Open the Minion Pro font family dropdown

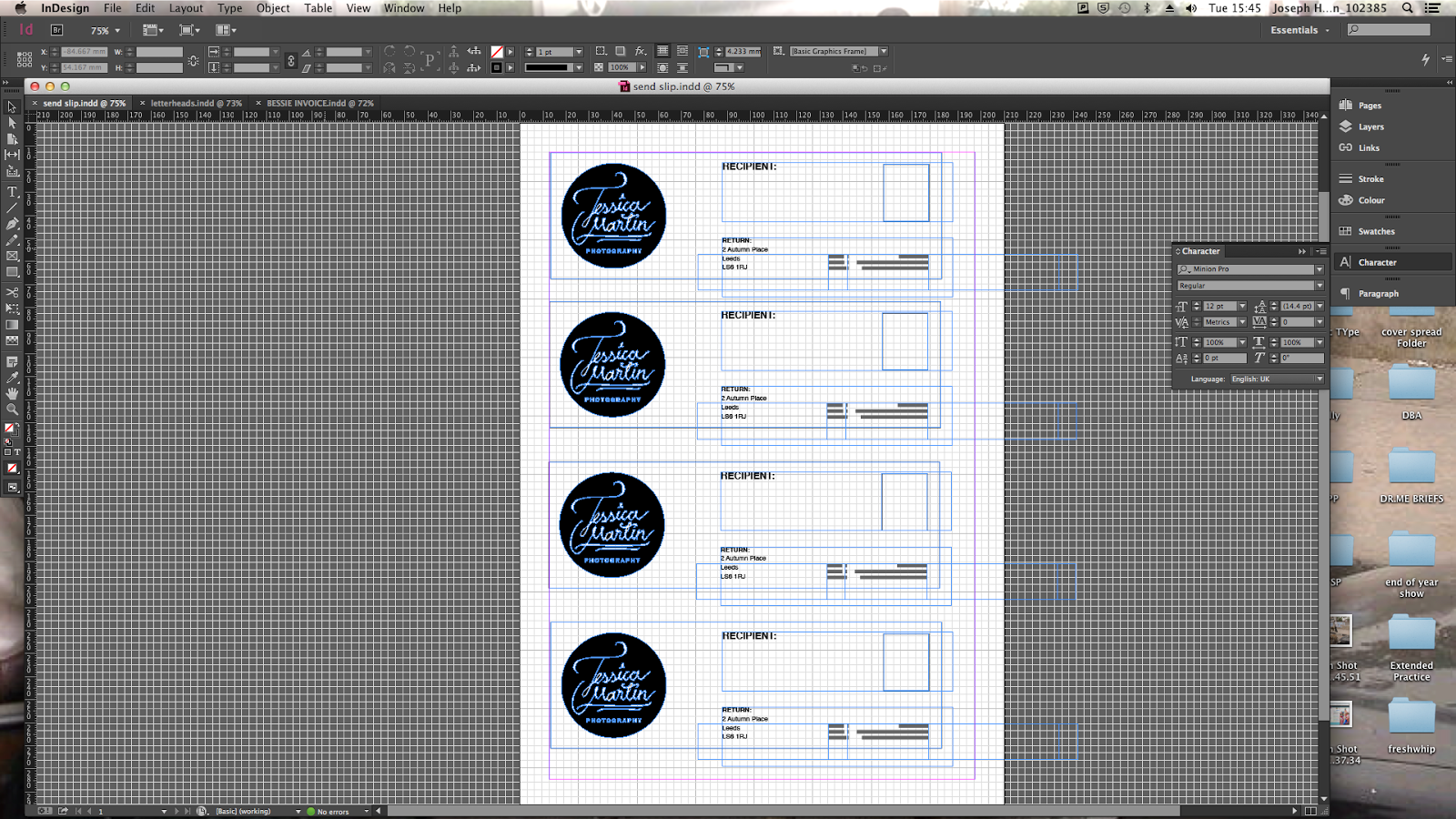[1319, 269]
